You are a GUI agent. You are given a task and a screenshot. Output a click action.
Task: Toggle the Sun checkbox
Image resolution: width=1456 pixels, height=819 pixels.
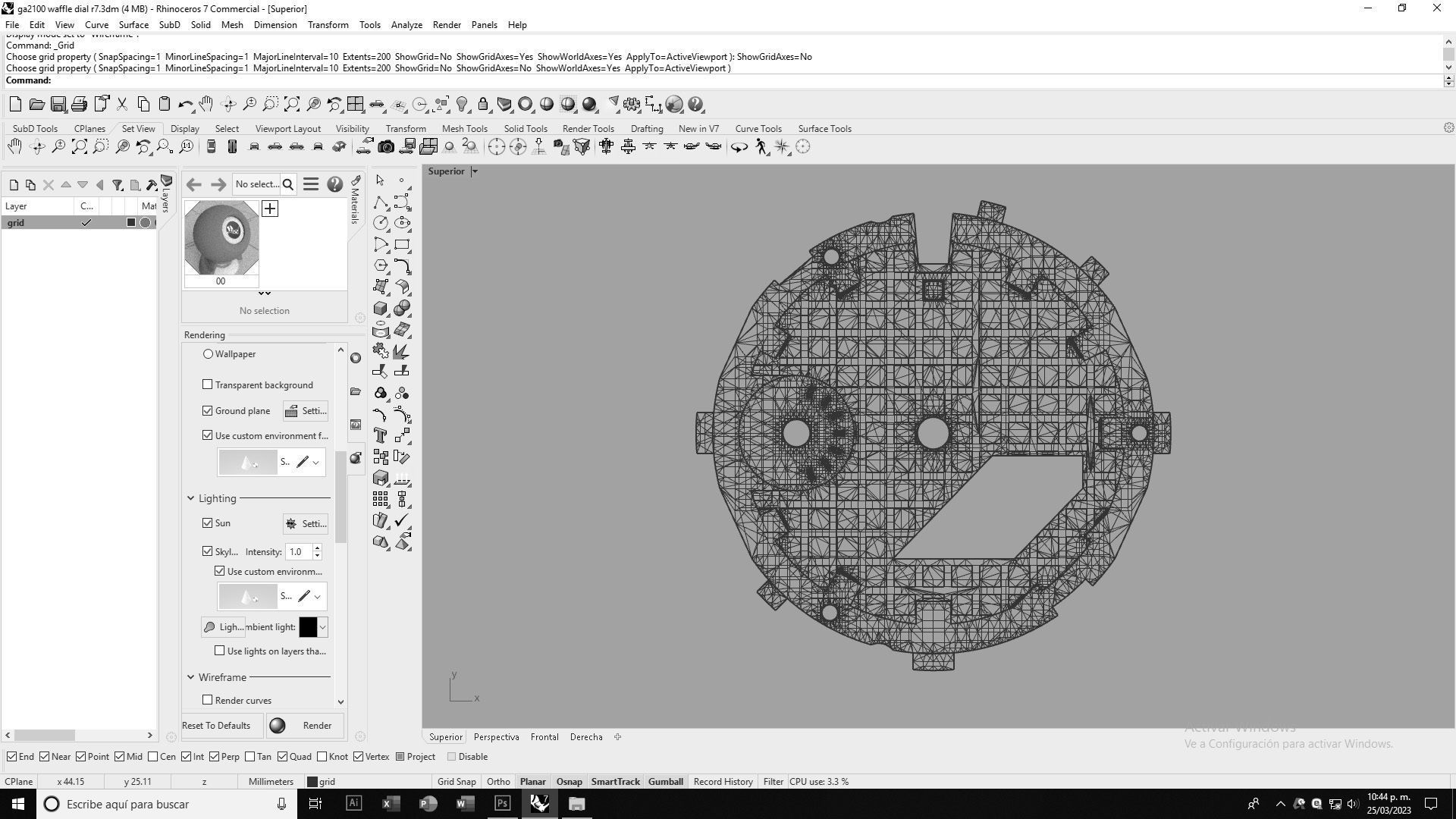tap(207, 523)
